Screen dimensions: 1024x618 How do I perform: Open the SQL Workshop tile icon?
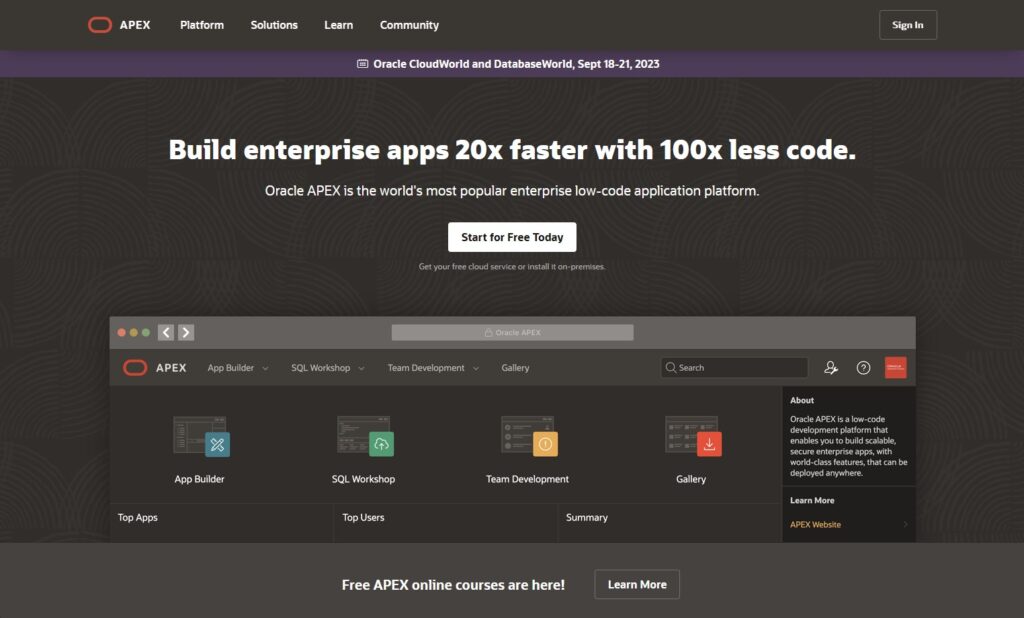(x=365, y=436)
